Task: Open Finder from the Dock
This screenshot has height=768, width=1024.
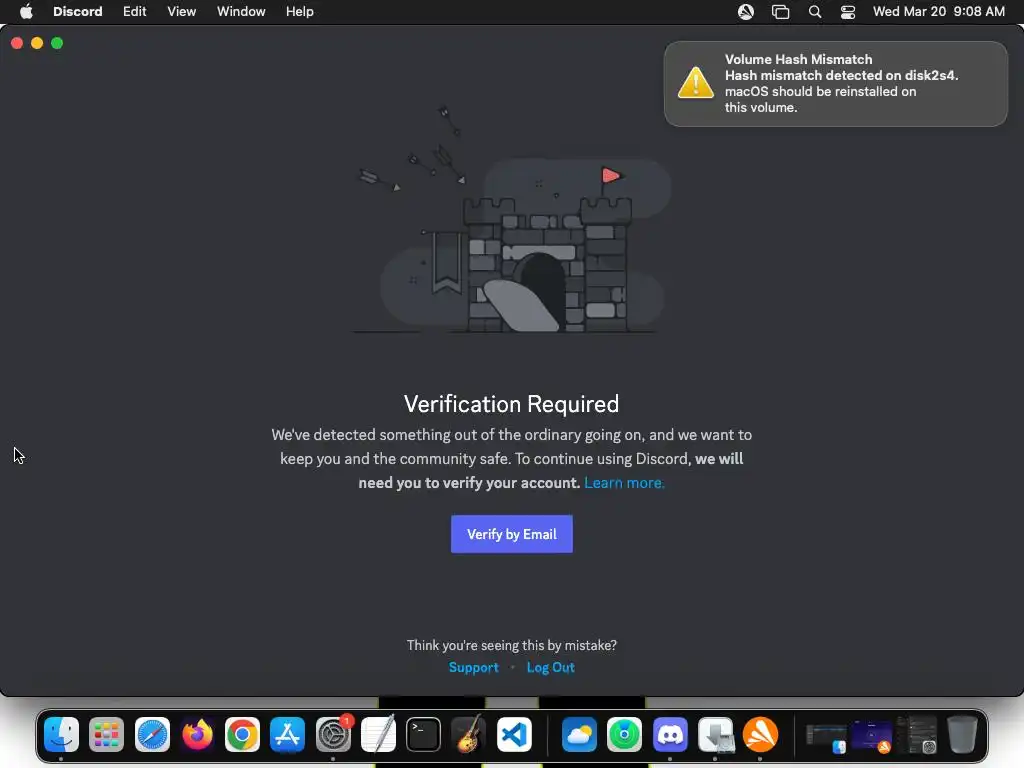Action: click(61, 735)
